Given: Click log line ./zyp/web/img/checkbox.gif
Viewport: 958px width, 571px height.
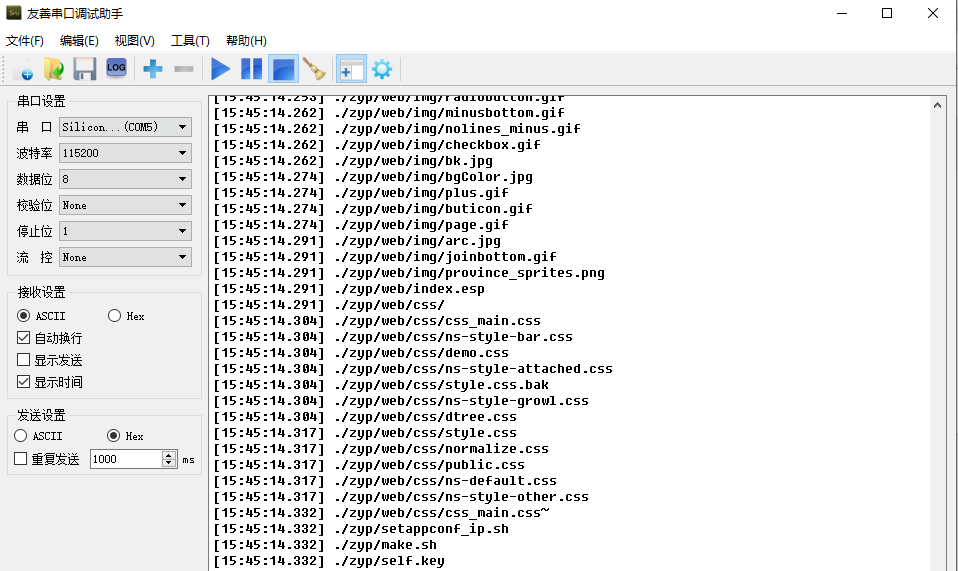Looking at the screenshot, I should [377, 145].
